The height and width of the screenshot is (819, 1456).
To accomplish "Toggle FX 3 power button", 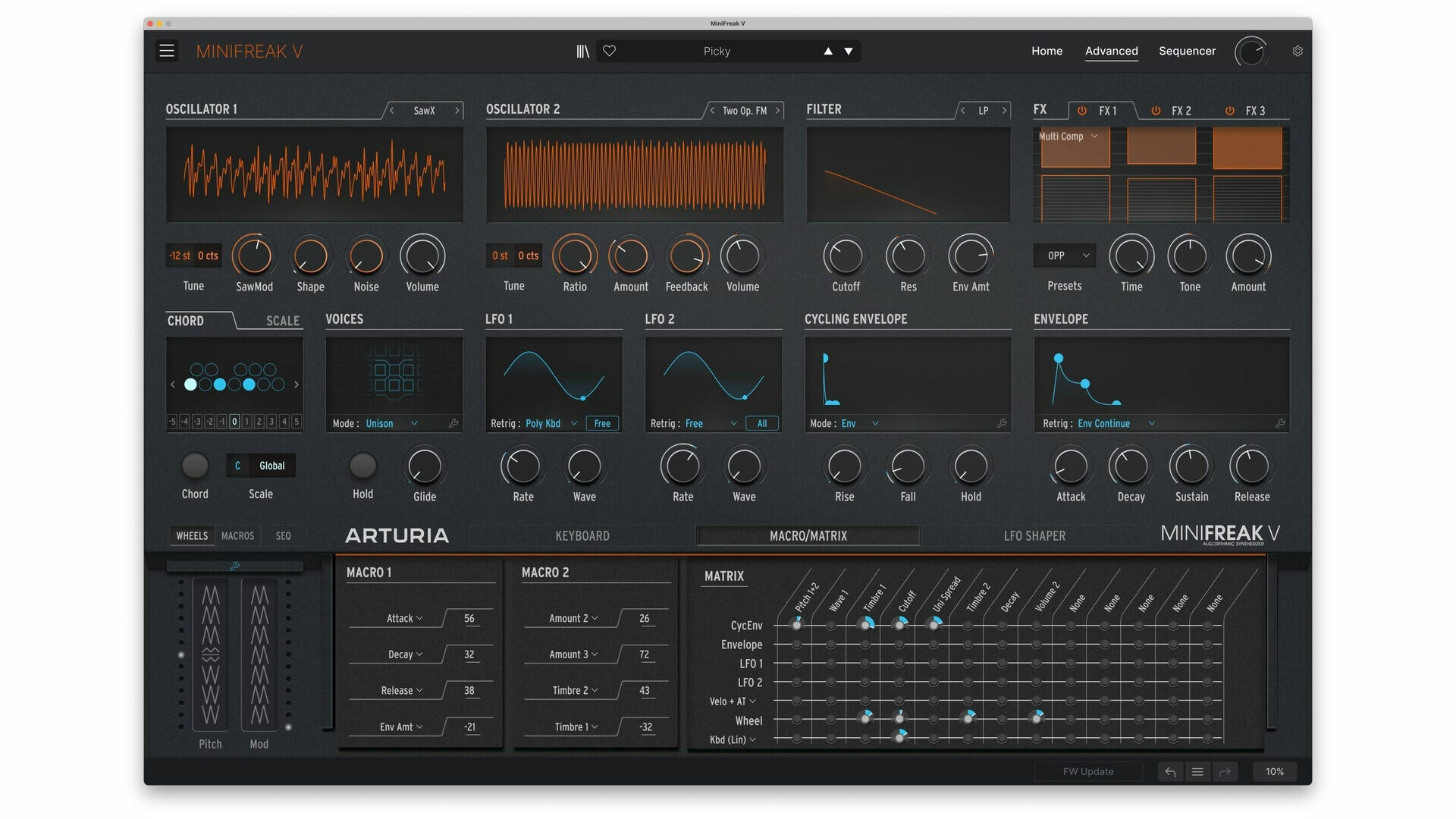I will pos(1229,111).
